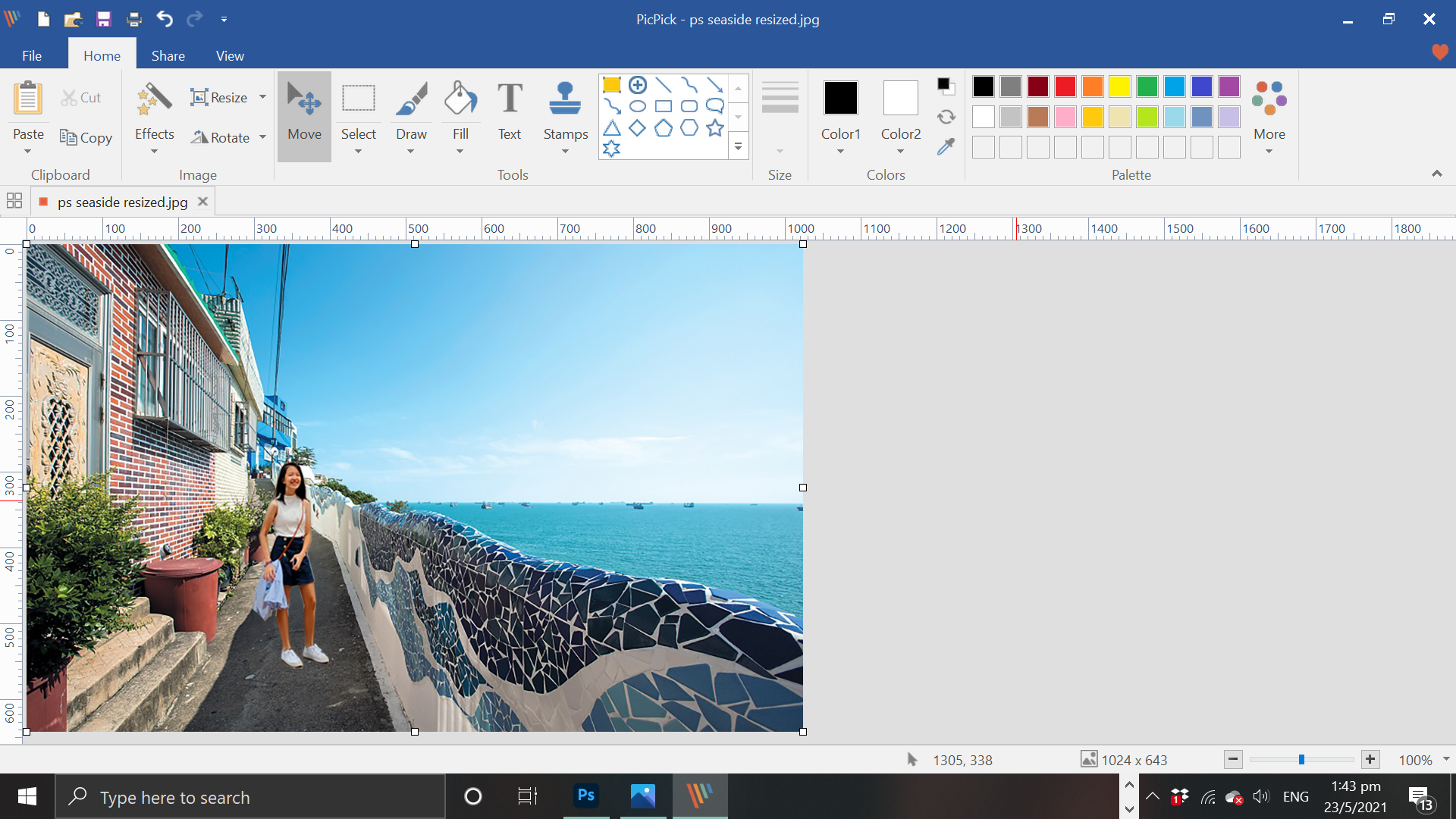Pick the purple palette swatch

coord(1228,86)
